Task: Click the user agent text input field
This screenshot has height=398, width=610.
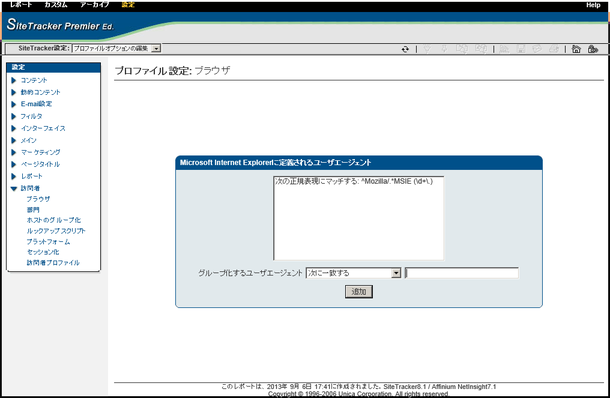Action: [x=461, y=273]
